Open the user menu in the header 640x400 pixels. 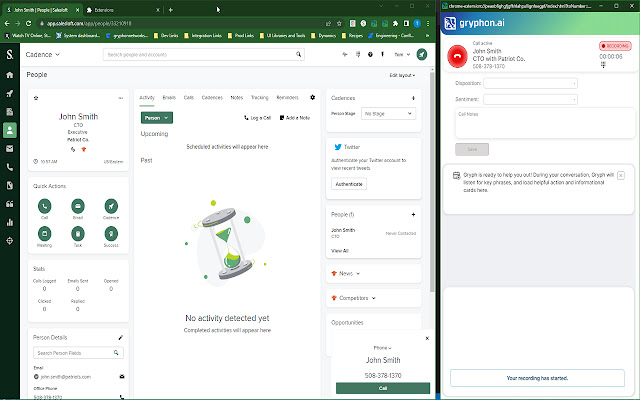[402, 54]
